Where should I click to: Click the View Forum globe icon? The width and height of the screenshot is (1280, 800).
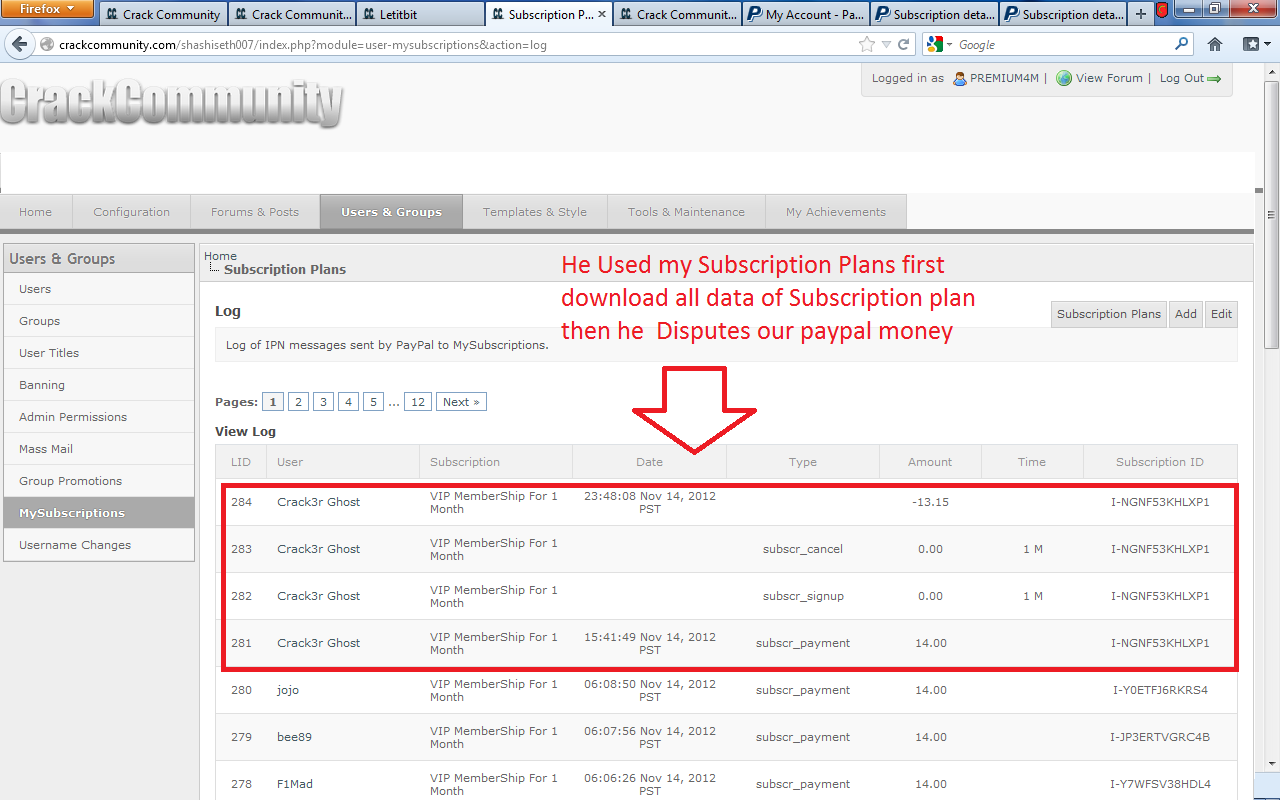1064,78
